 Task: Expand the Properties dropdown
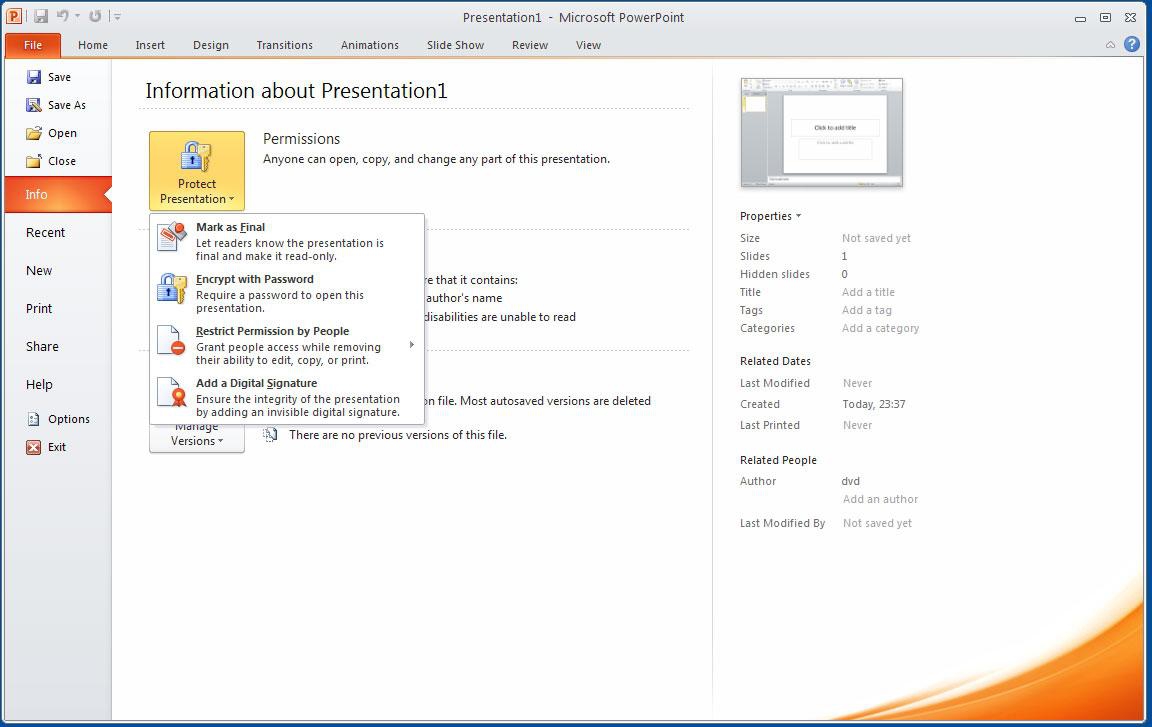(770, 216)
